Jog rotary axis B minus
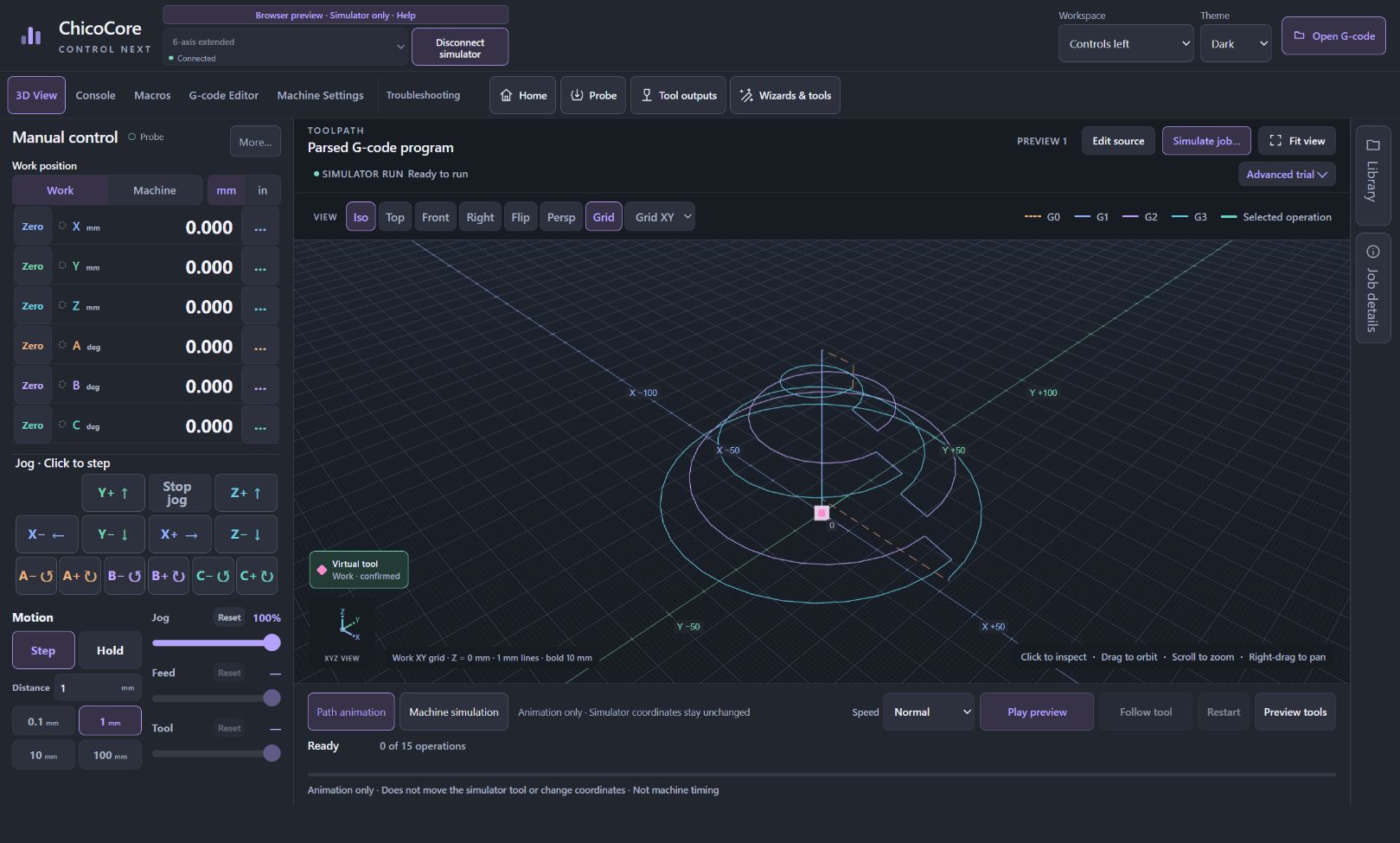Image resolution: width=1400 pixels, height=843 pixels. pyautogui.click(x=125, y=576)
